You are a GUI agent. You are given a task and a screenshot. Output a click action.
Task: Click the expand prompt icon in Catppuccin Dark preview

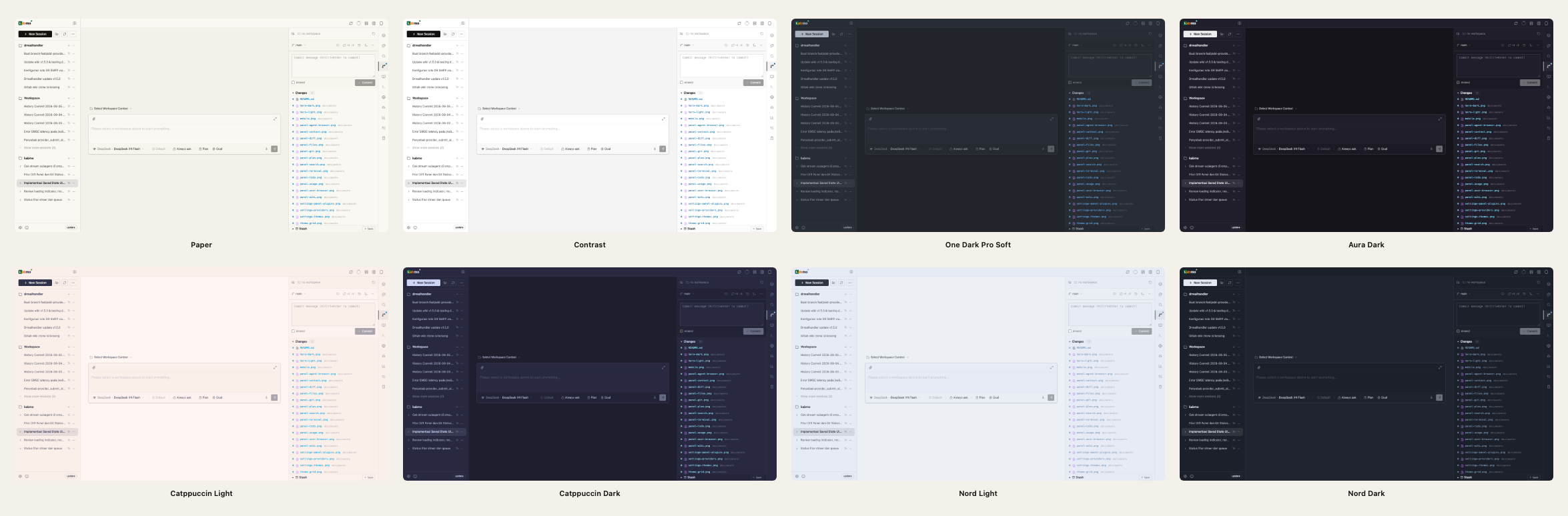[x=663, y=367]
